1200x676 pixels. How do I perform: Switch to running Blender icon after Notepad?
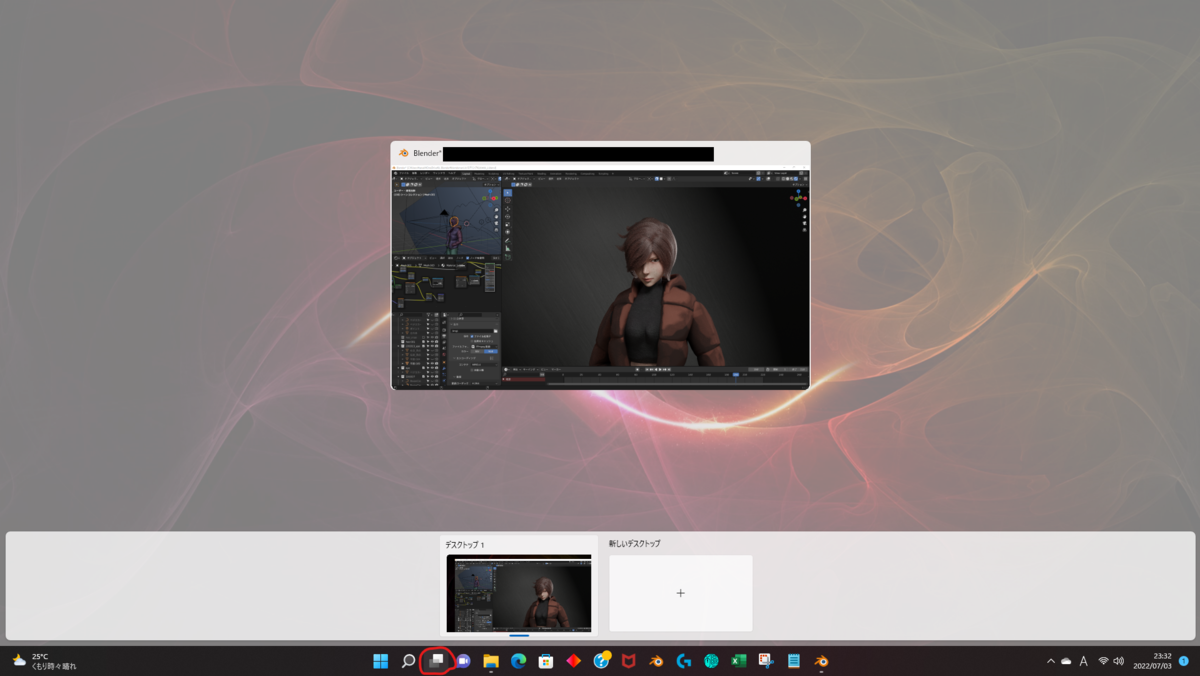coord(821,661)
